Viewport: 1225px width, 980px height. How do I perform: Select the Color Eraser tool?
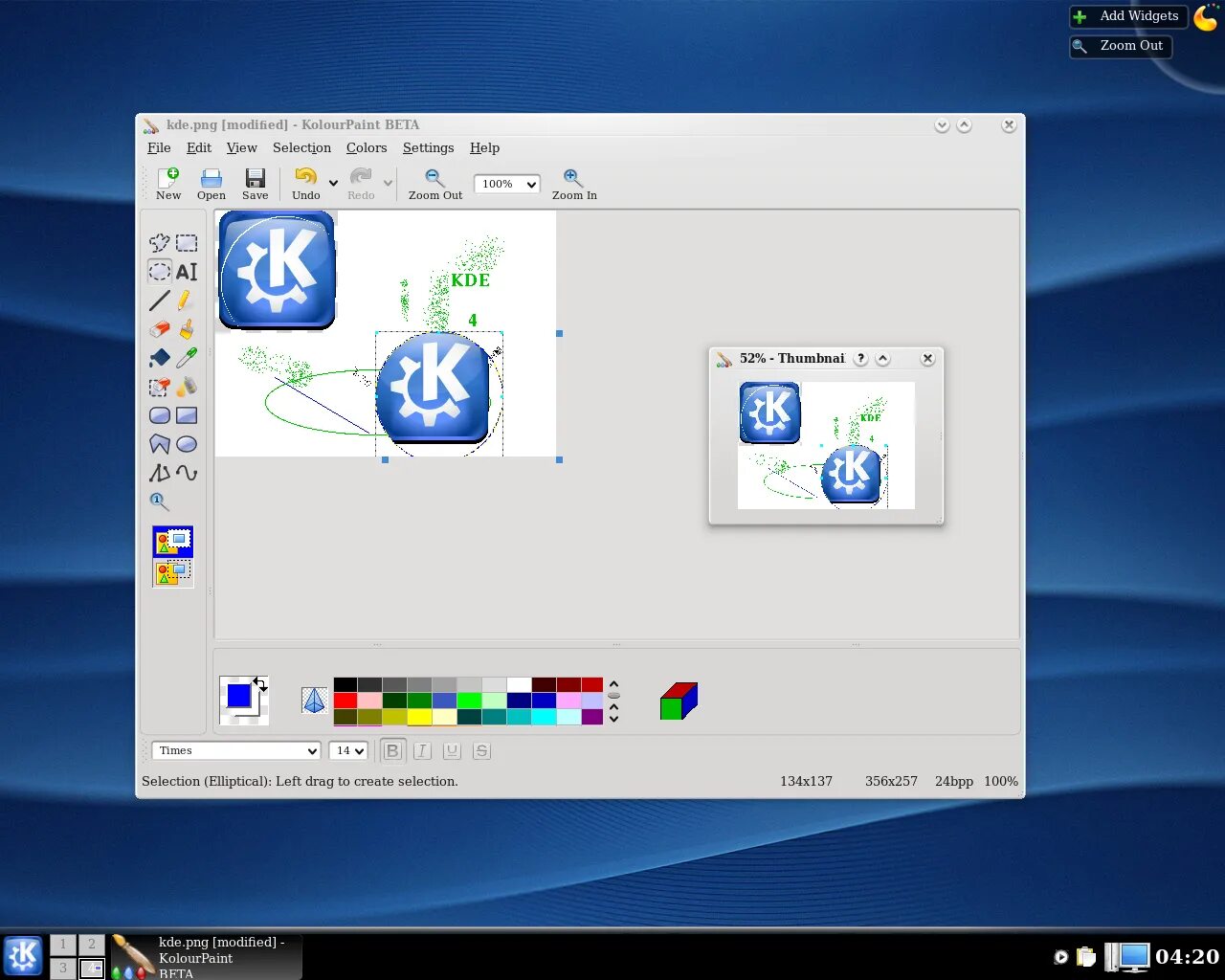pyautogui.click(x=160, y=387)
